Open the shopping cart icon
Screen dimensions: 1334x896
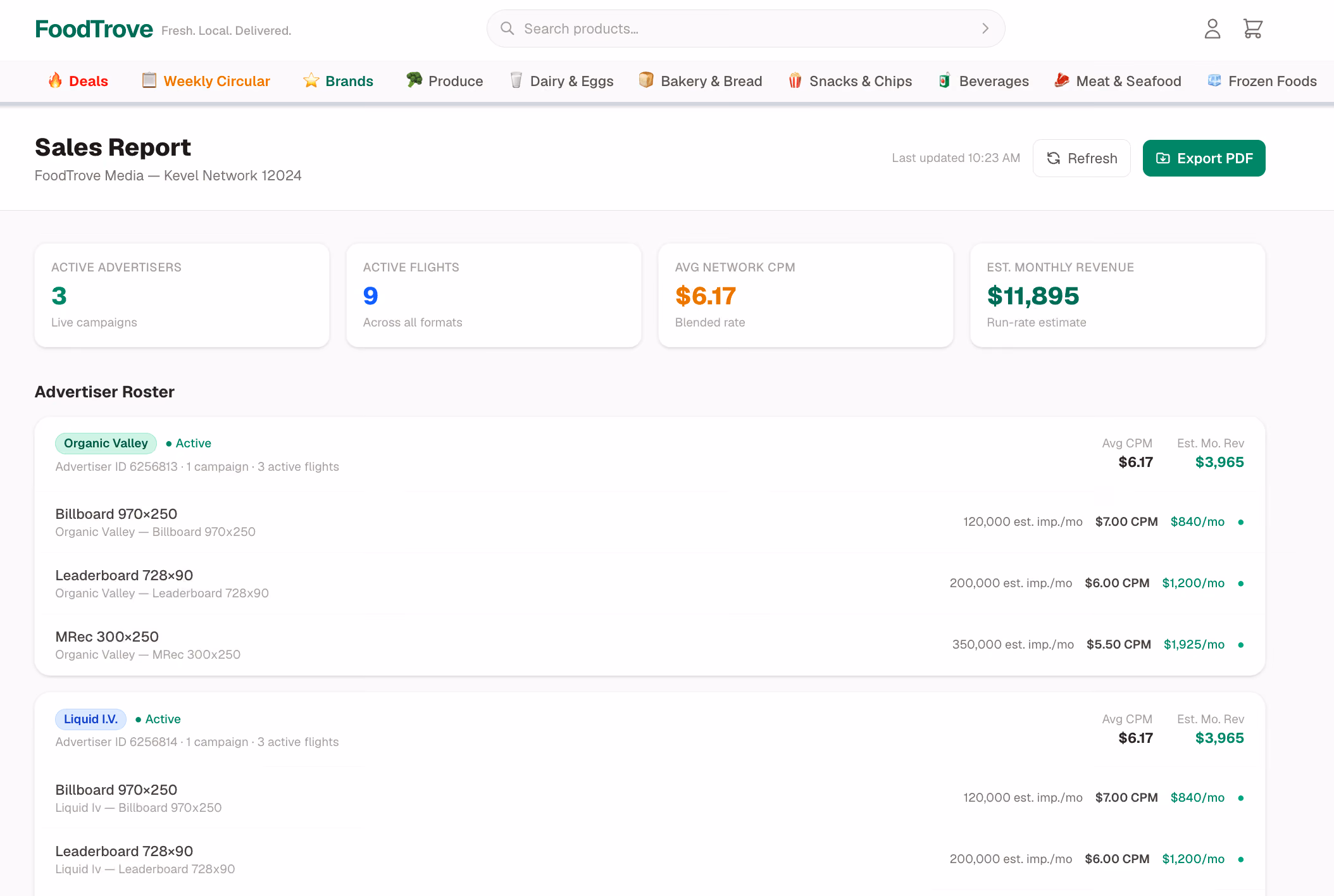[1252, 28]
